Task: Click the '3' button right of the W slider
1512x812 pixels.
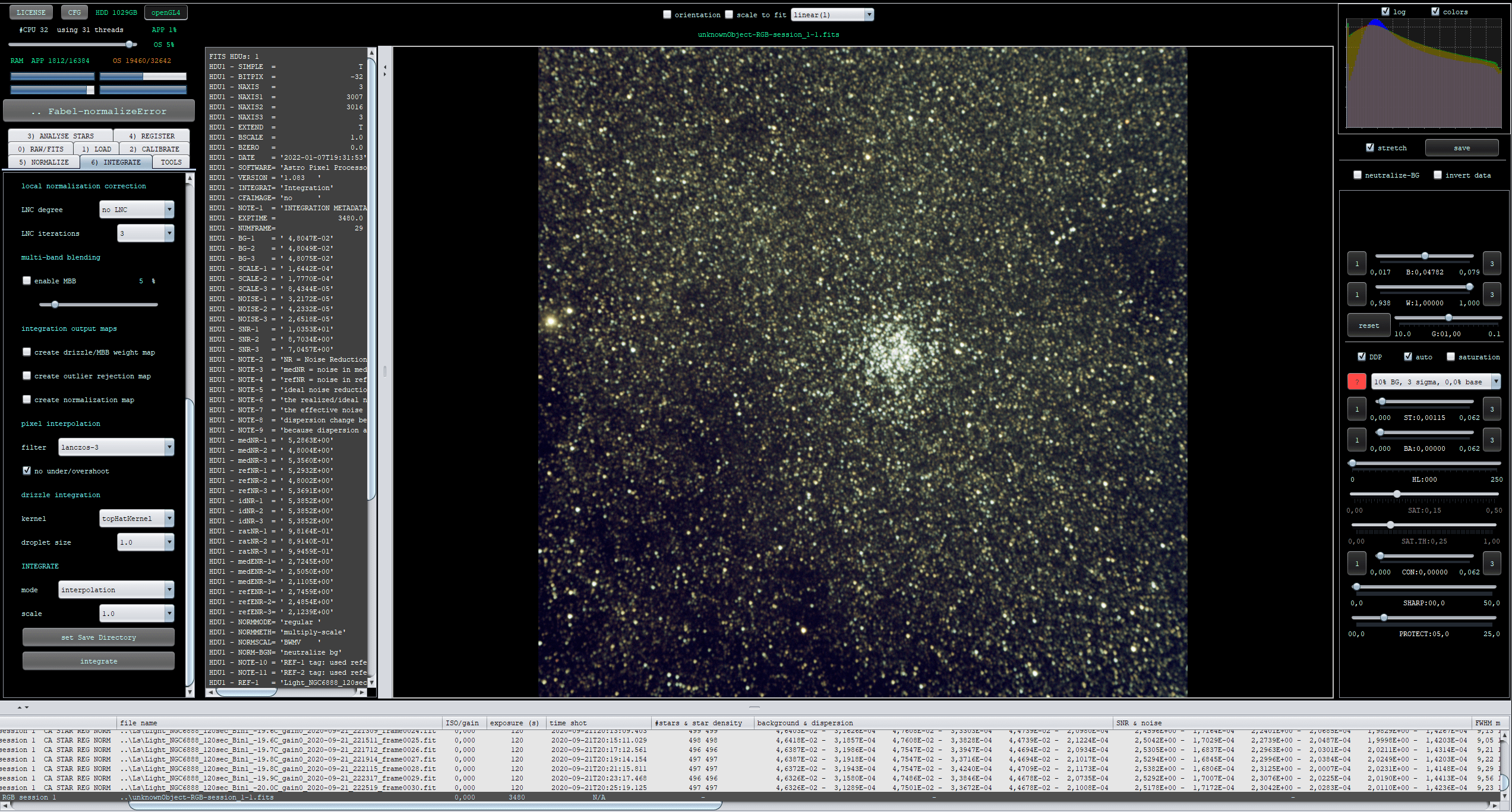Action: pos(1491,295)
